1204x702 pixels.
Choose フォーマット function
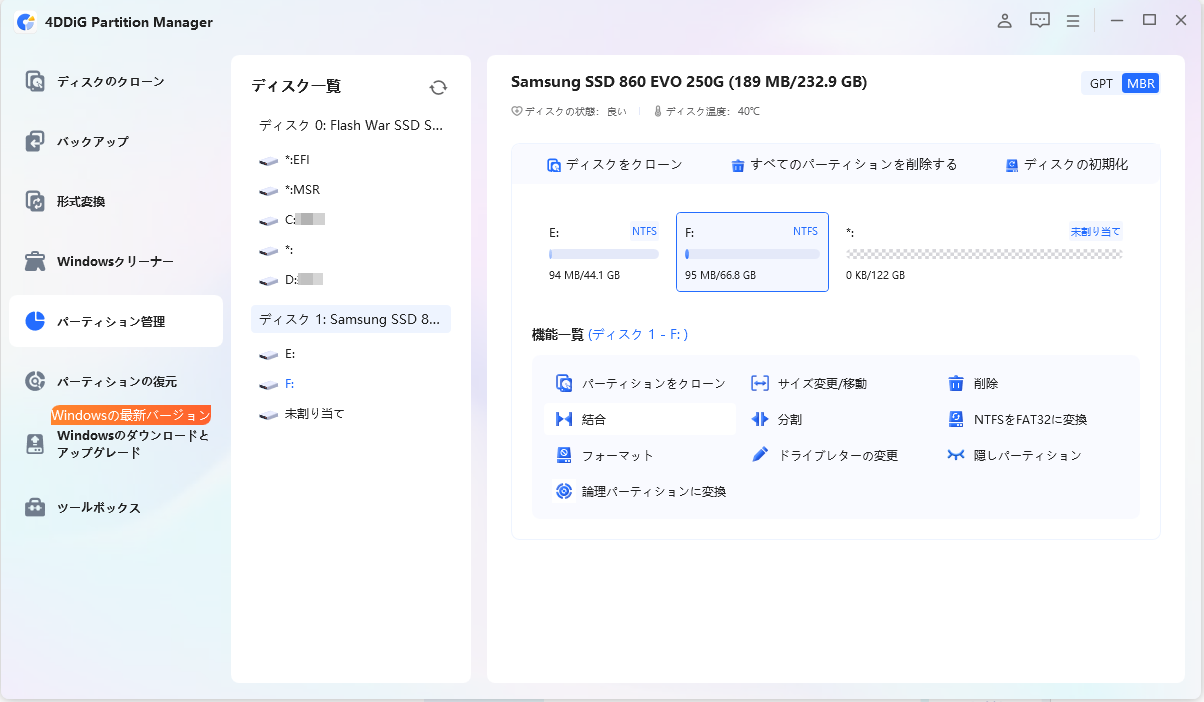tap(604, 456)
